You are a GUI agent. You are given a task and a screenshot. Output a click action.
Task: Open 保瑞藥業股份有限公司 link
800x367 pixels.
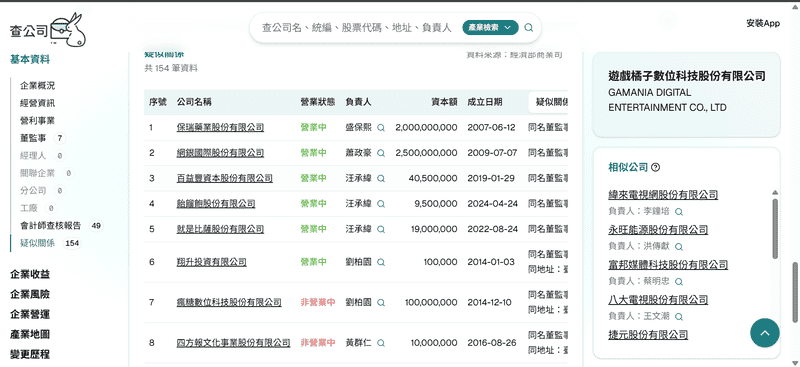click(x=220, y=128)
